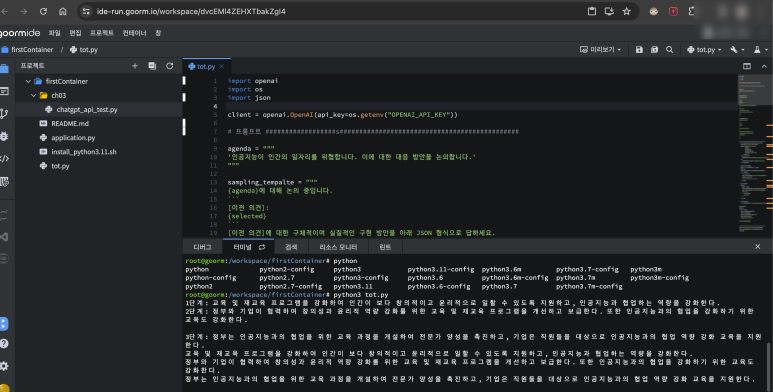Open the 컨테이너 menu
Viewport: 773px width, 392px height.
[x=134, y=33]
